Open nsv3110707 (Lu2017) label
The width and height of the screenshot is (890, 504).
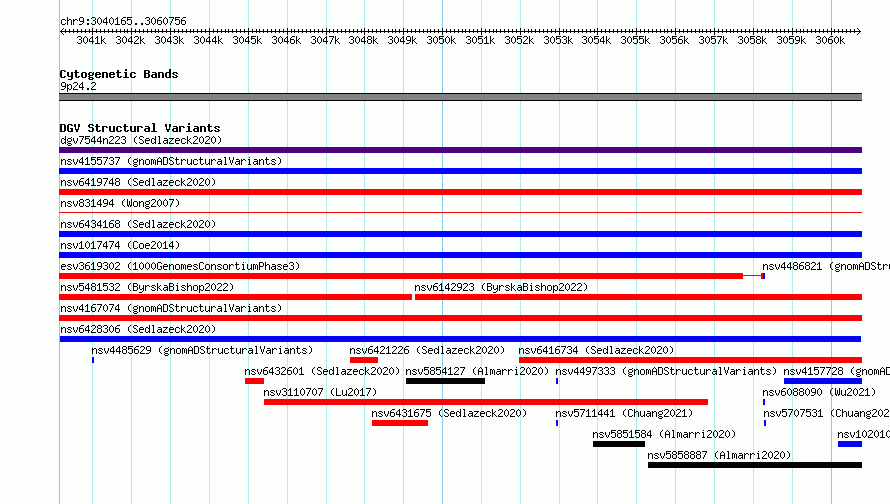[x=320, y=392]
